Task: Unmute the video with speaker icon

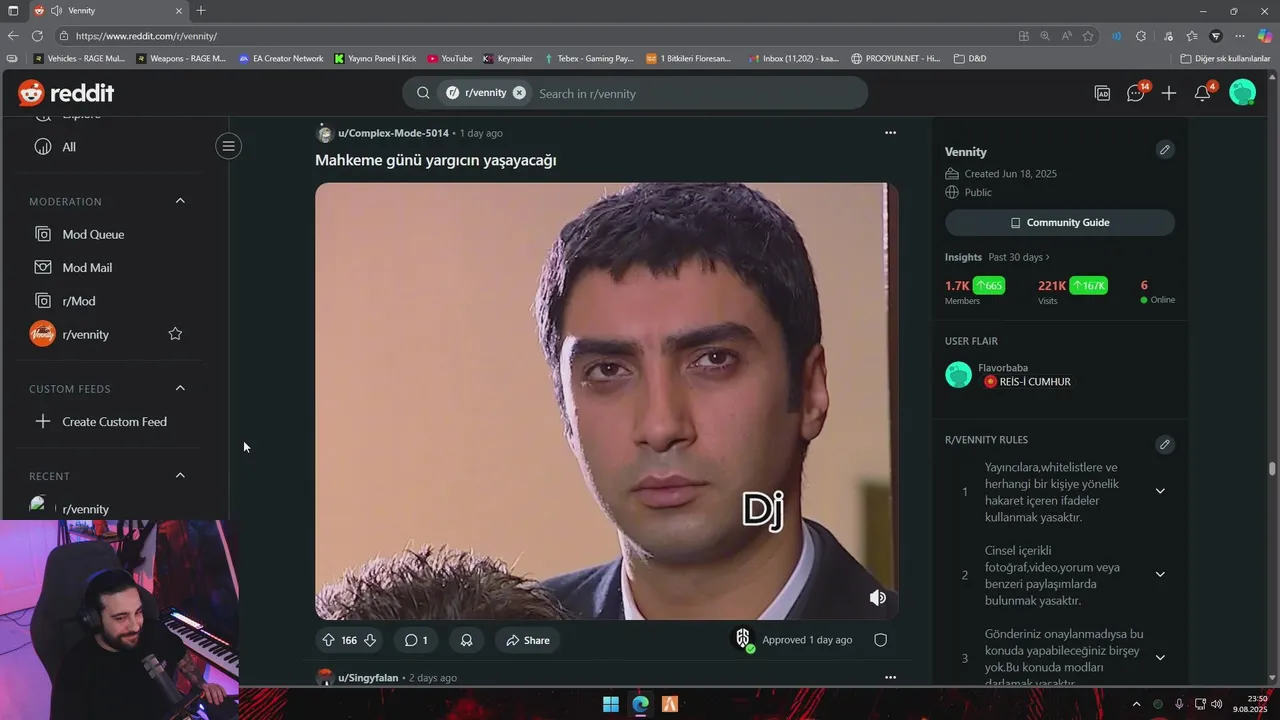Action: coord(878,597)
